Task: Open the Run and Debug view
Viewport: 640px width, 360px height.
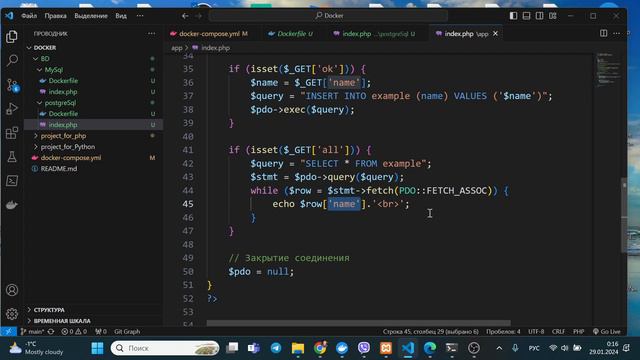Action: tap(12, 109)
